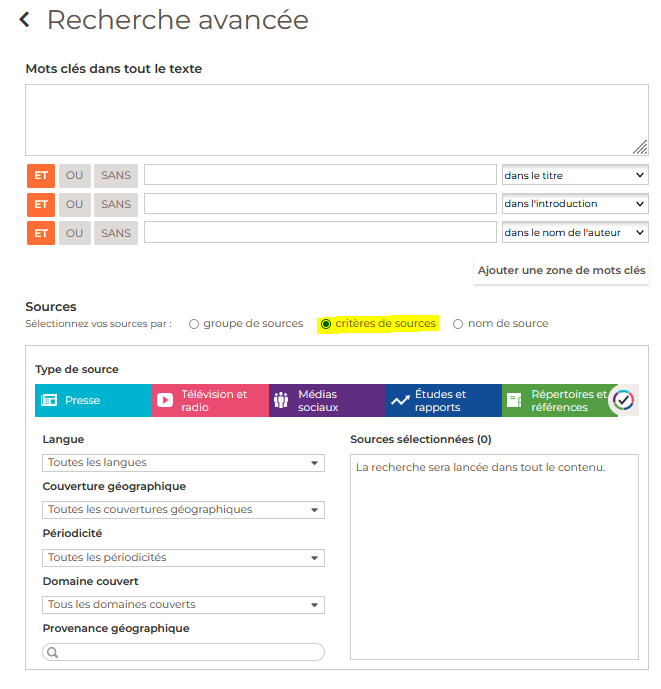Viewport: 661px width, 689px height.
Task: Click the circular checkmark select-all icon
Action: coord(623,400)
